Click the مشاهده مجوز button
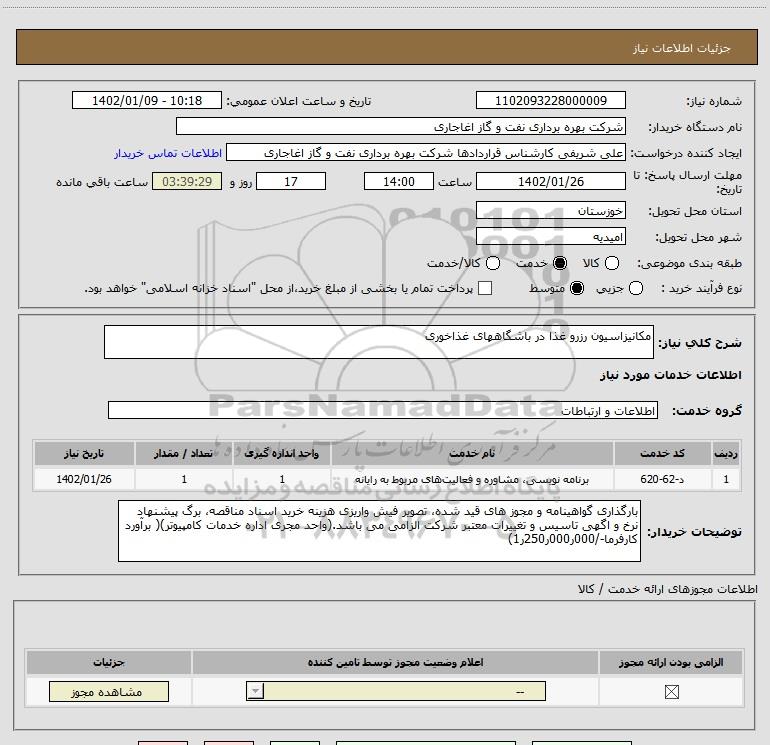 pyautogui.click(x=109, y=691)
